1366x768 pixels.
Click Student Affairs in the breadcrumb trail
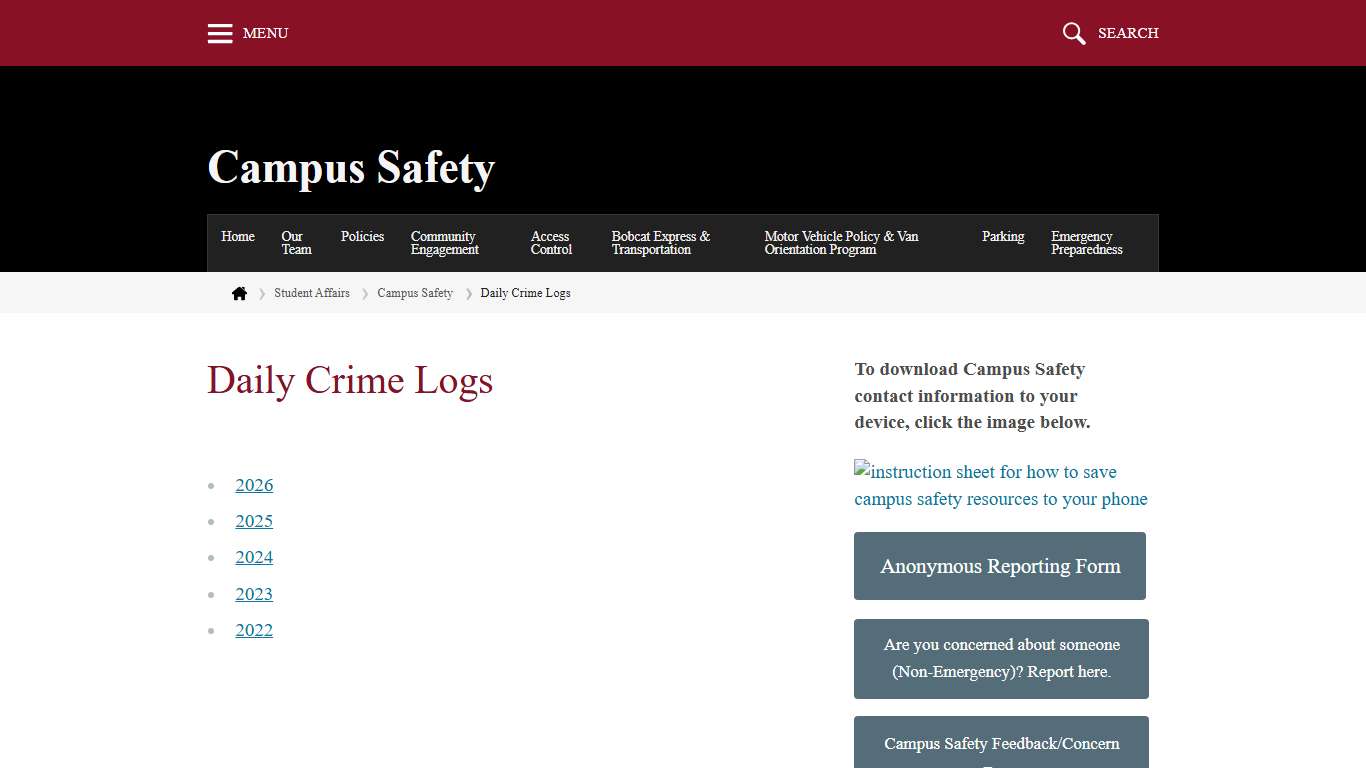(312, 292)
